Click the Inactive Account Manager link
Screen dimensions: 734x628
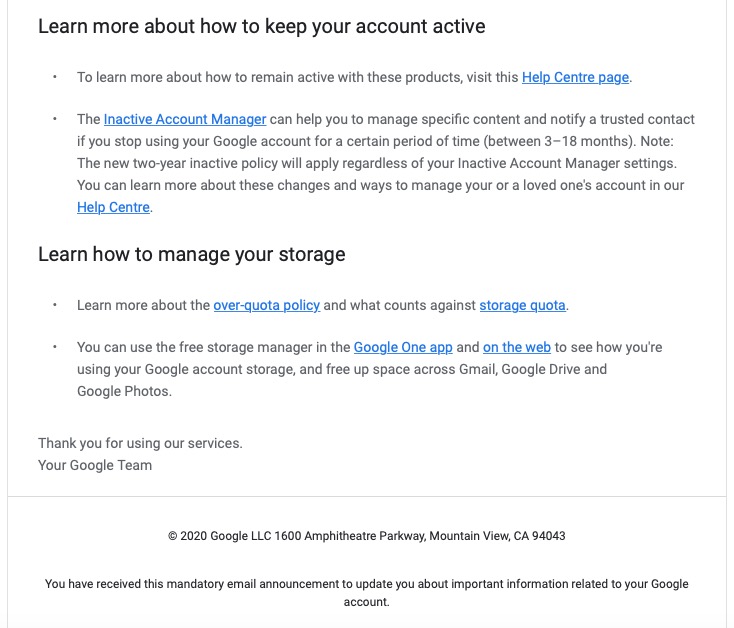coord(184,119)
